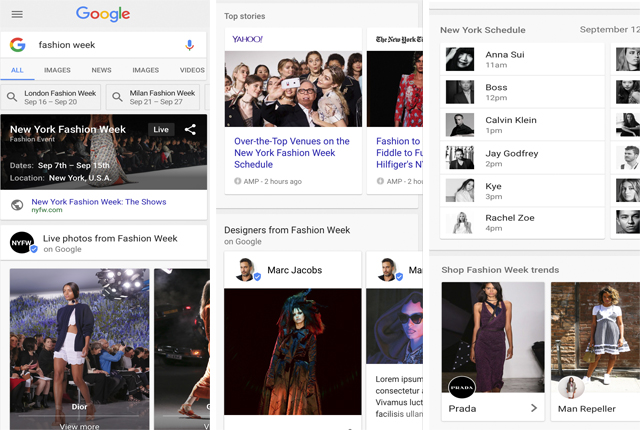Open Marc Jacobs designer name
This screenshot has width=640, height=430.
tap(295, 270)
